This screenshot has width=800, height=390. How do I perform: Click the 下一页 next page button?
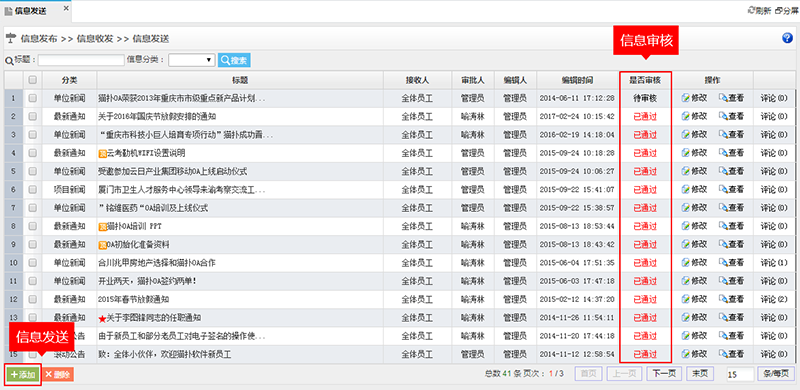(x=664, y=374)
